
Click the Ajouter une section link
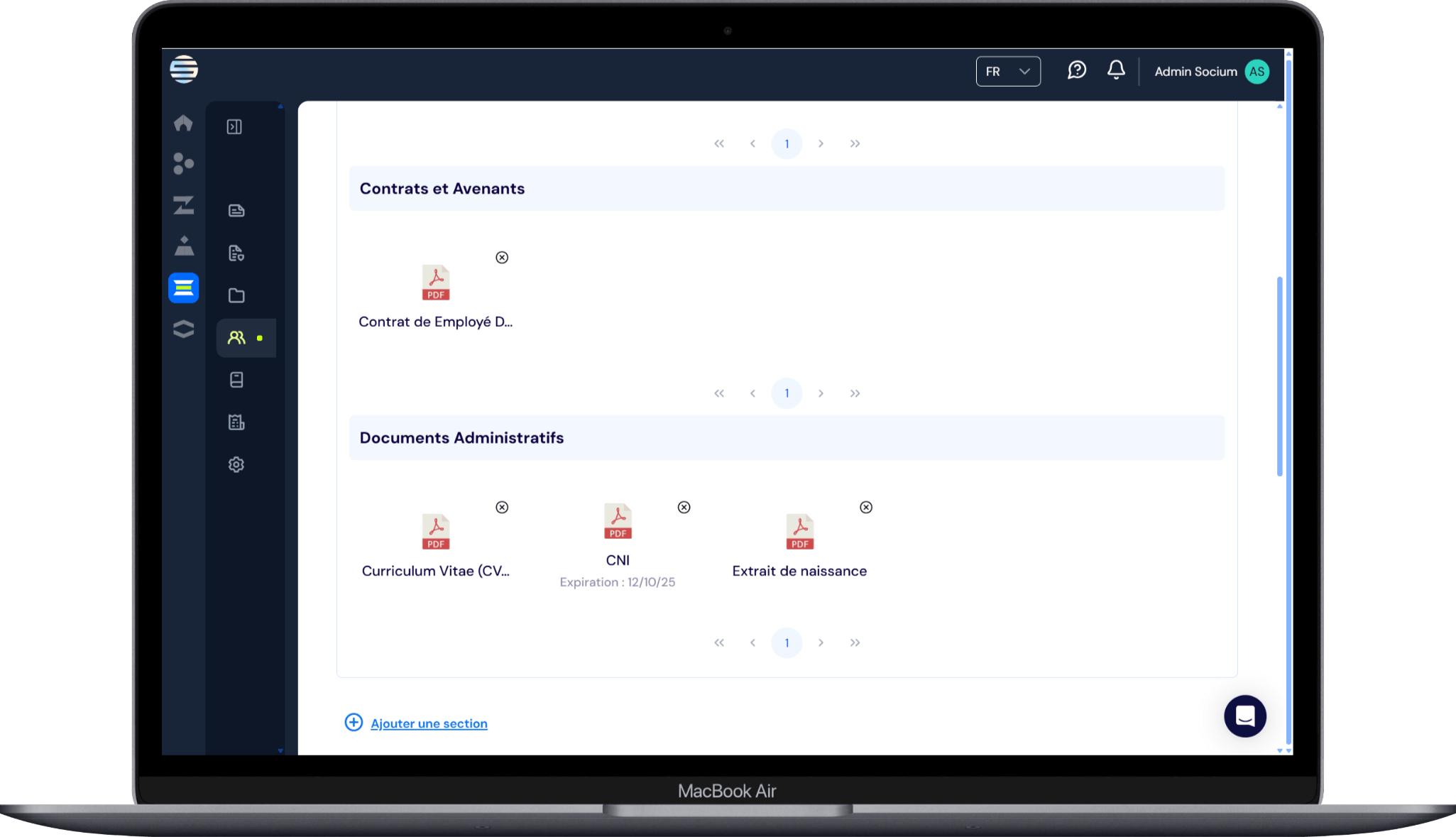(x=429, y=723)
